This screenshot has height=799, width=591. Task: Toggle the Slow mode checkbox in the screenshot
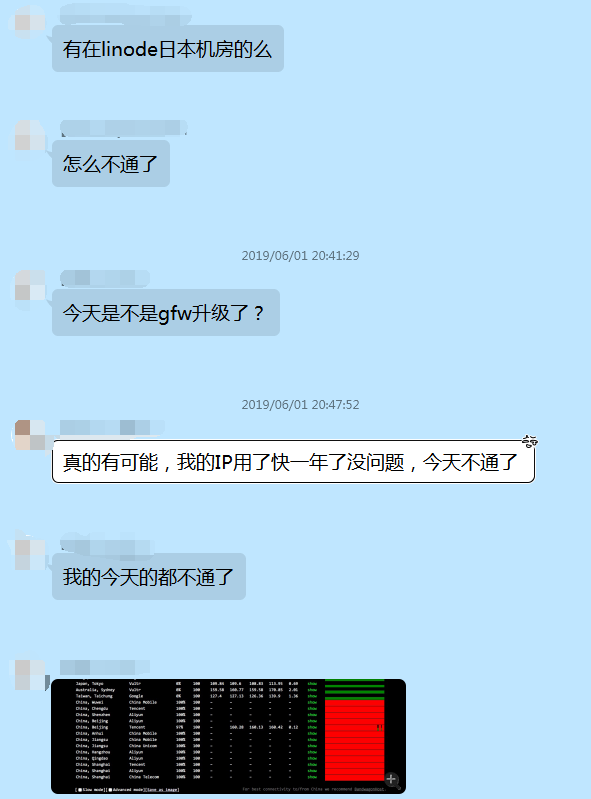[x=80, y=790]
